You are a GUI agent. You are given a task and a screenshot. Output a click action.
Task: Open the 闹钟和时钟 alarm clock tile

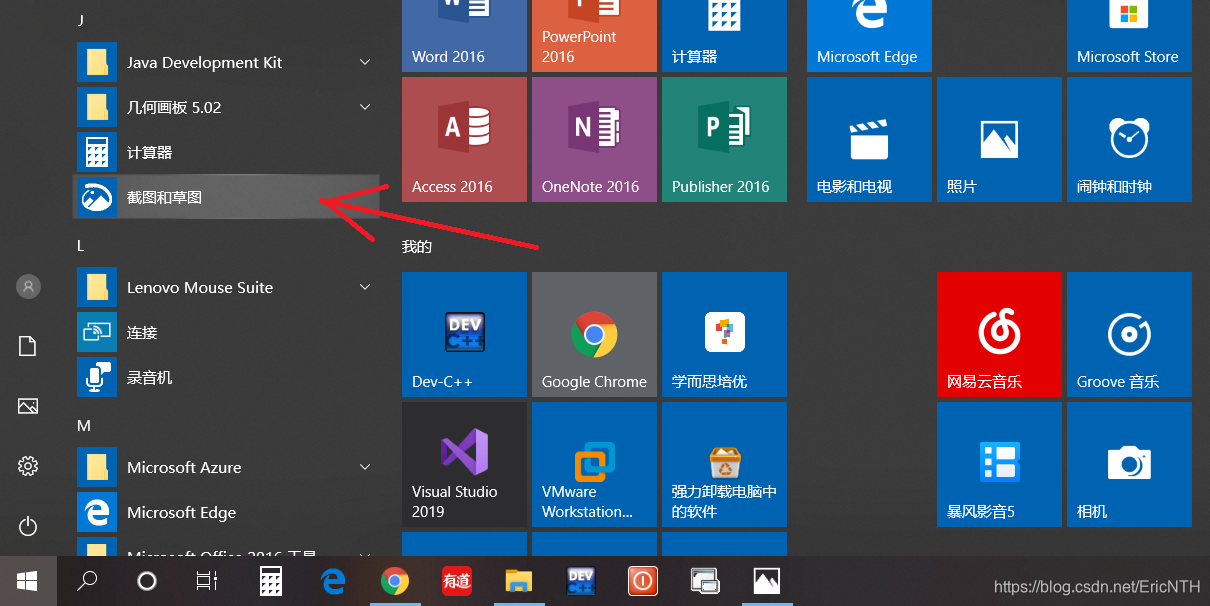pyautogui.click(x=1129, y=139)
